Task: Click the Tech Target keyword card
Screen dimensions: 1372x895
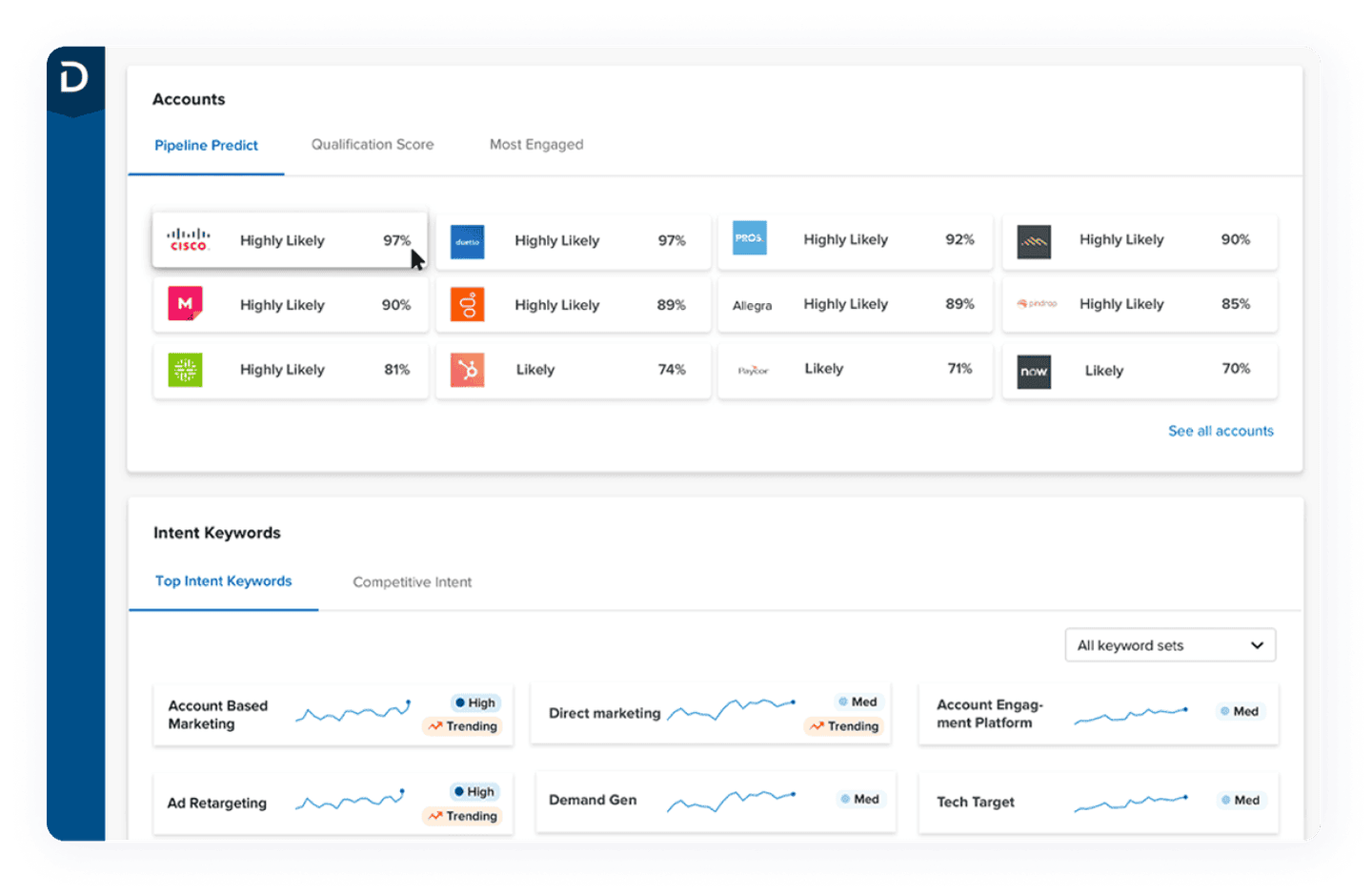Action: [975, 803]
